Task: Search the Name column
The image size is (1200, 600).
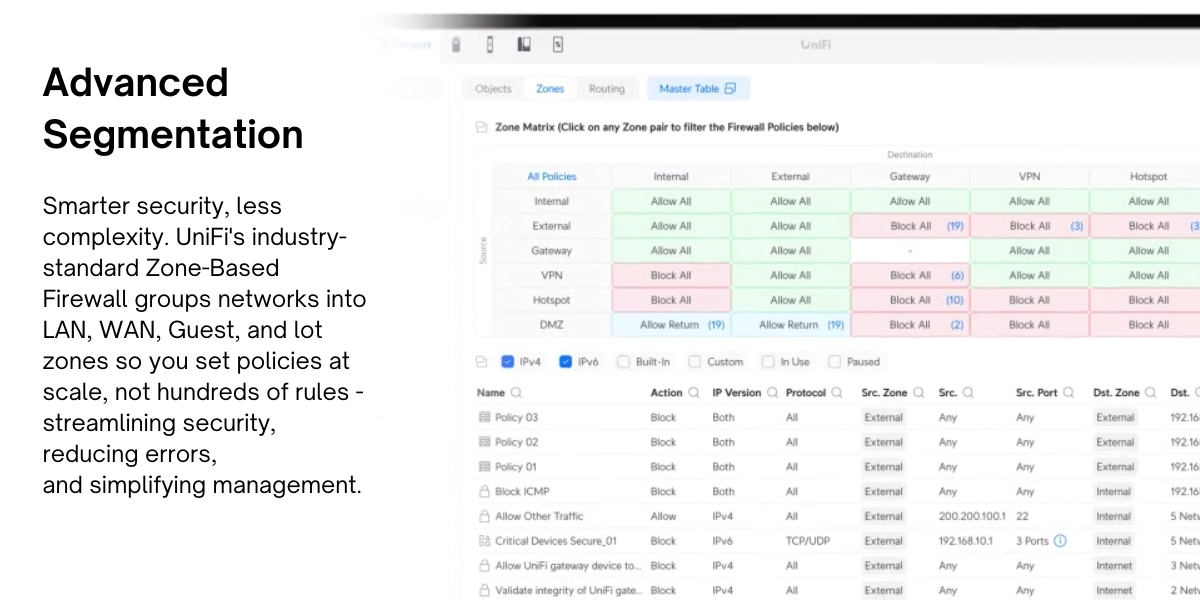Action: [516, 393]
